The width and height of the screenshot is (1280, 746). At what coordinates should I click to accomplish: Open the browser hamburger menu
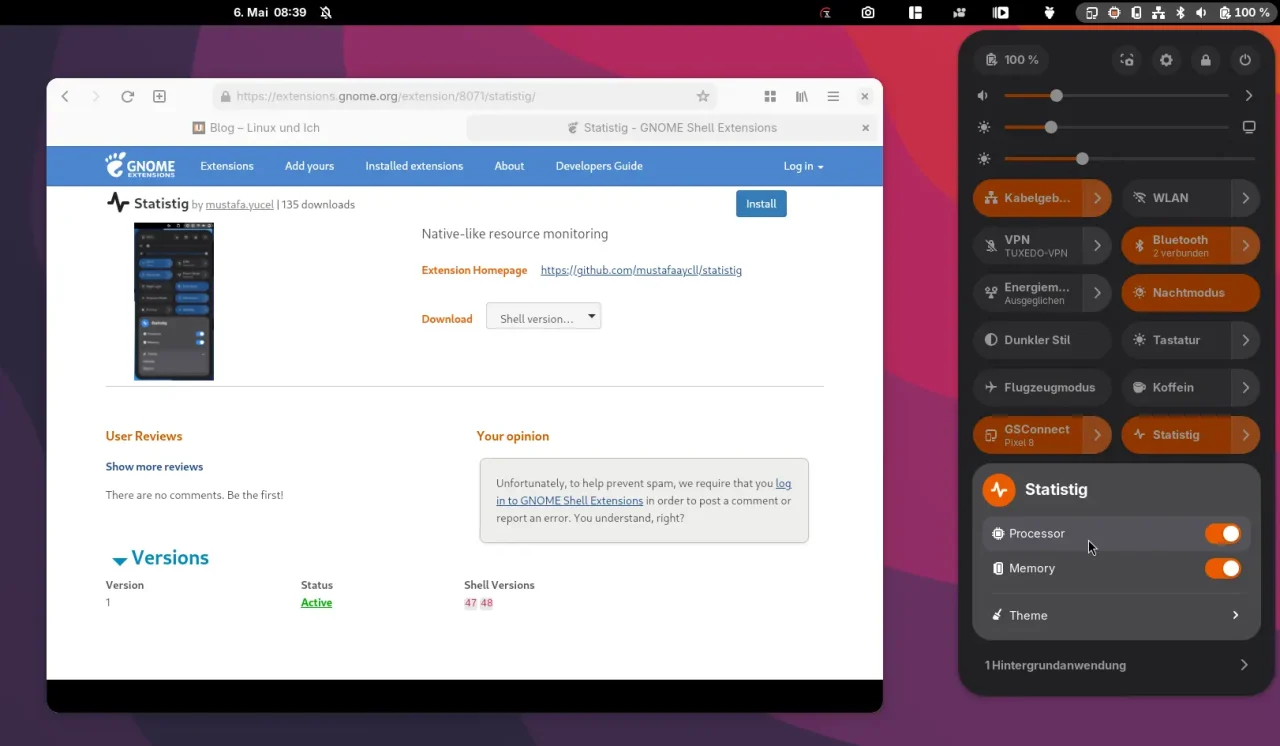click(x=833, y=97)
